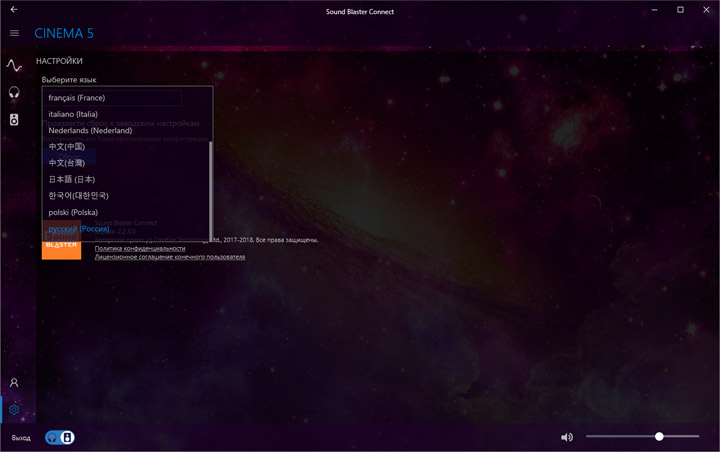Viewport: 720px width, 452px height.
Task: Choose français (France) language option
Action: coord(127,98)
